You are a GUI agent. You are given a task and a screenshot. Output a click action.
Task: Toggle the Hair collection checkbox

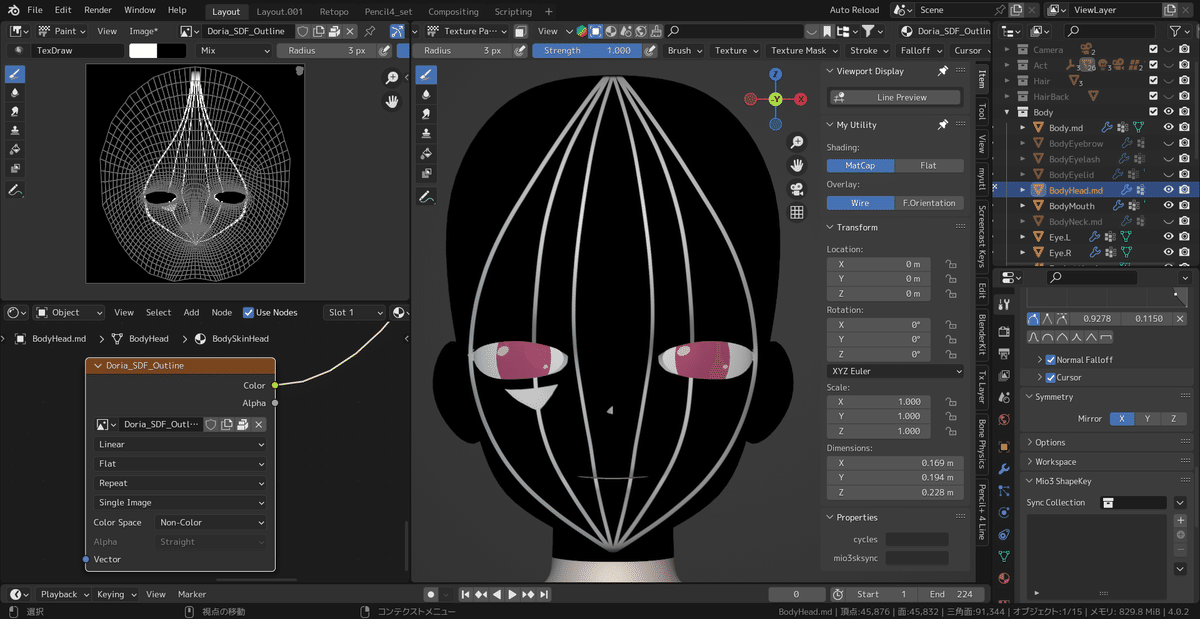click(1153, 80)
